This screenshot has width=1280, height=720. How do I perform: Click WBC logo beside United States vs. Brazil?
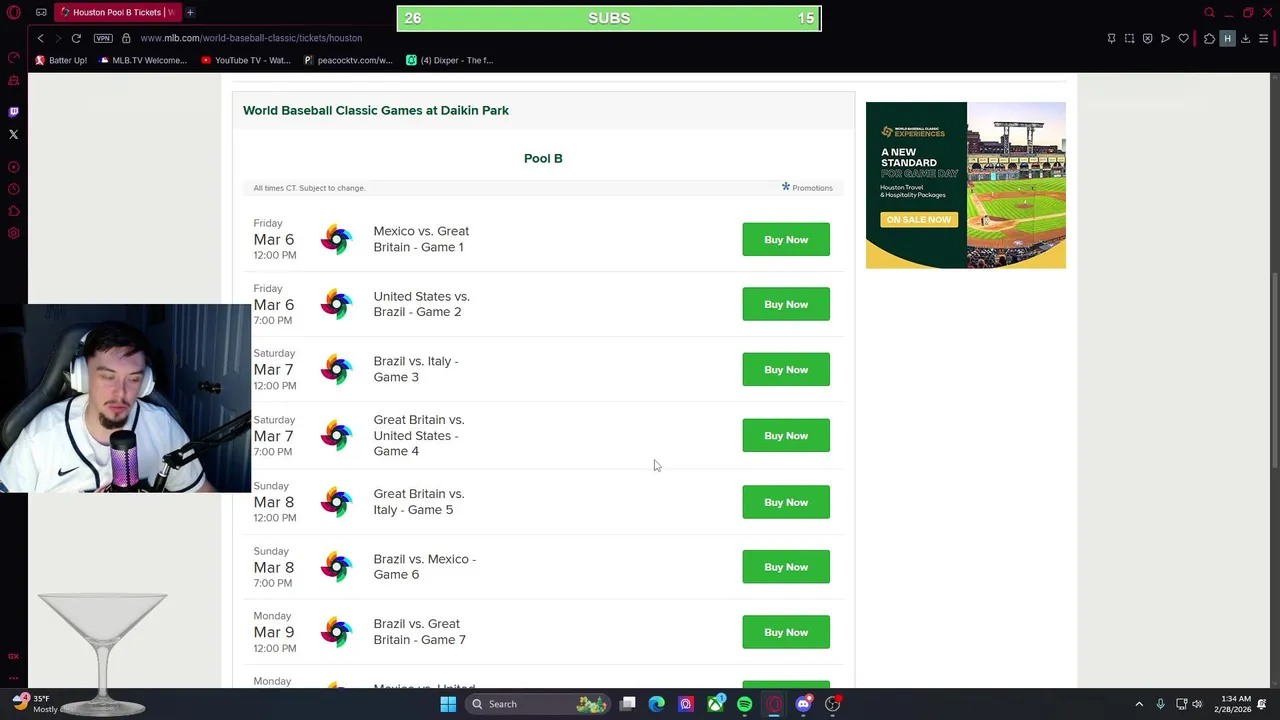tap(336, 304)
